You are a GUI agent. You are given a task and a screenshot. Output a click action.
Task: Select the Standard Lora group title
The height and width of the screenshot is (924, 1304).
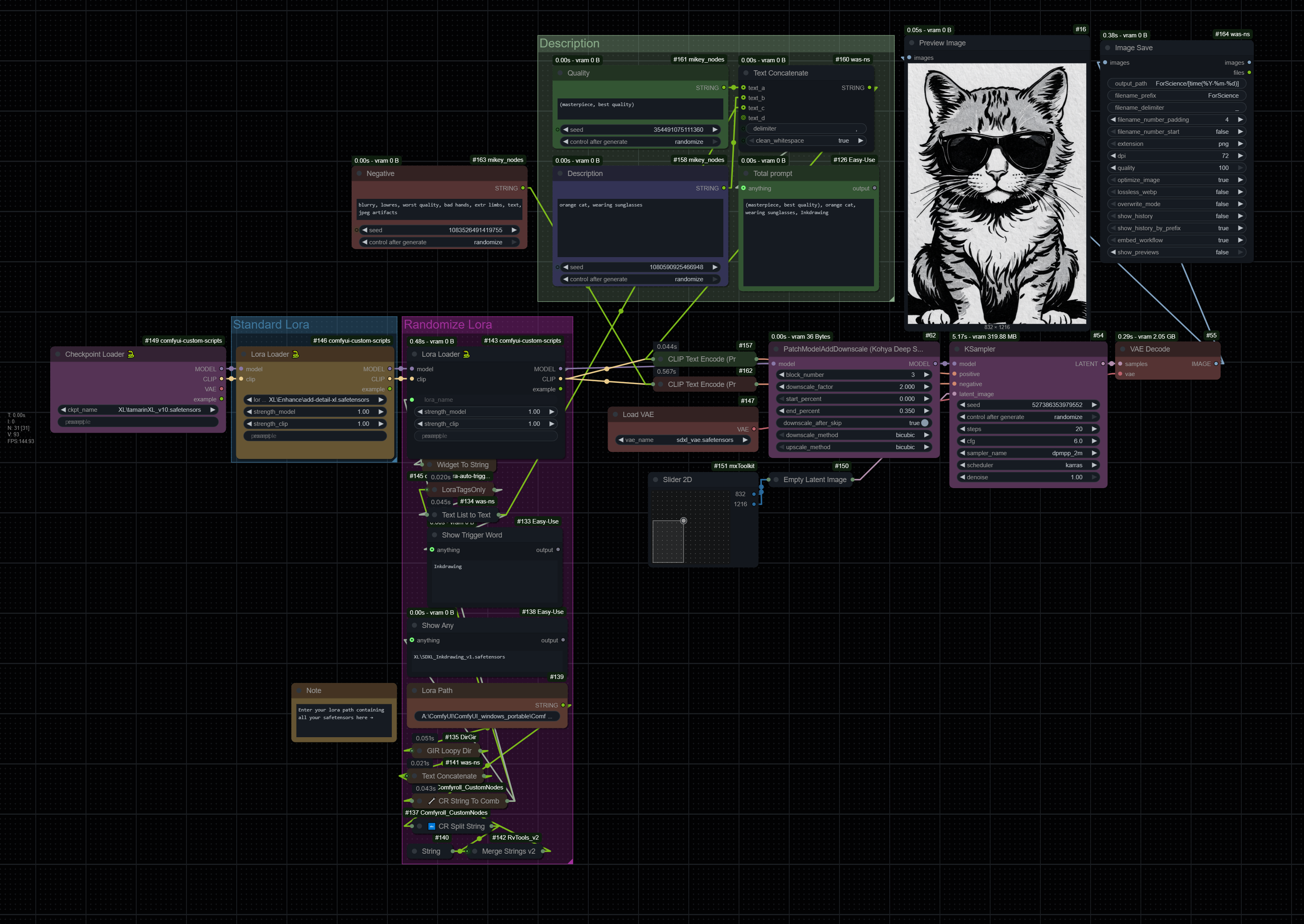(x=271, y=324)
